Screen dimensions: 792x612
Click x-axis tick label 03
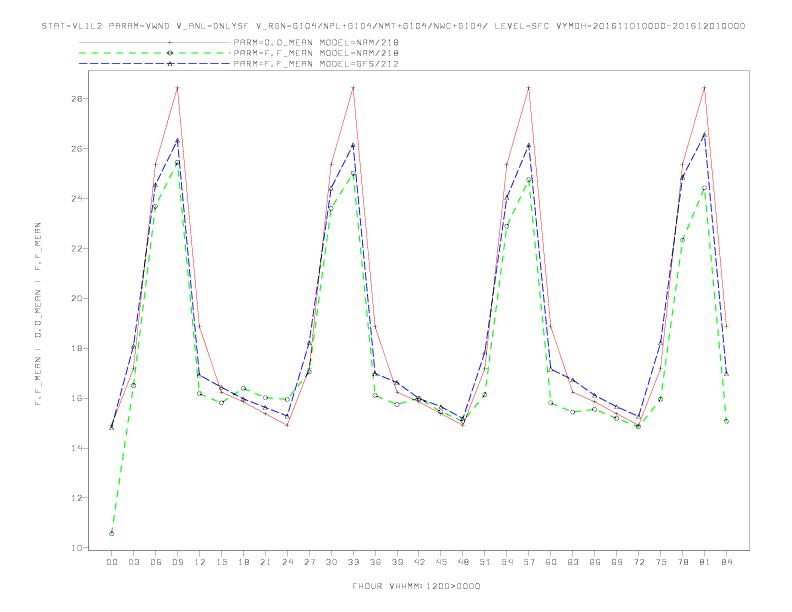(134, 562)
